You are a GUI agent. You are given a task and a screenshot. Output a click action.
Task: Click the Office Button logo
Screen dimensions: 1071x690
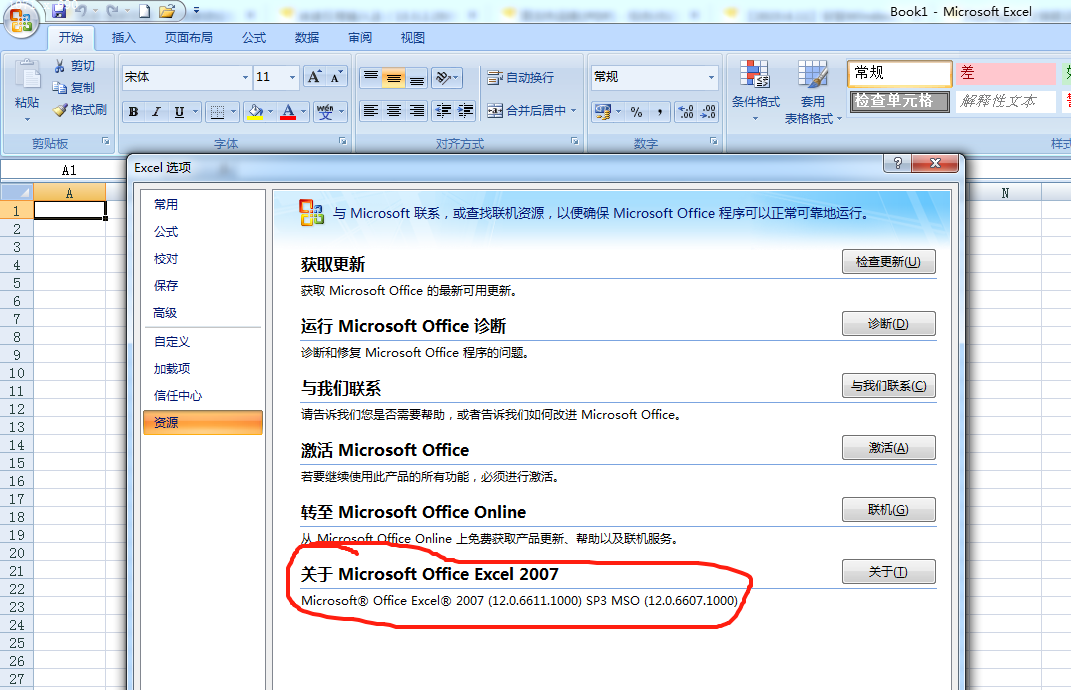pos(21,20)
